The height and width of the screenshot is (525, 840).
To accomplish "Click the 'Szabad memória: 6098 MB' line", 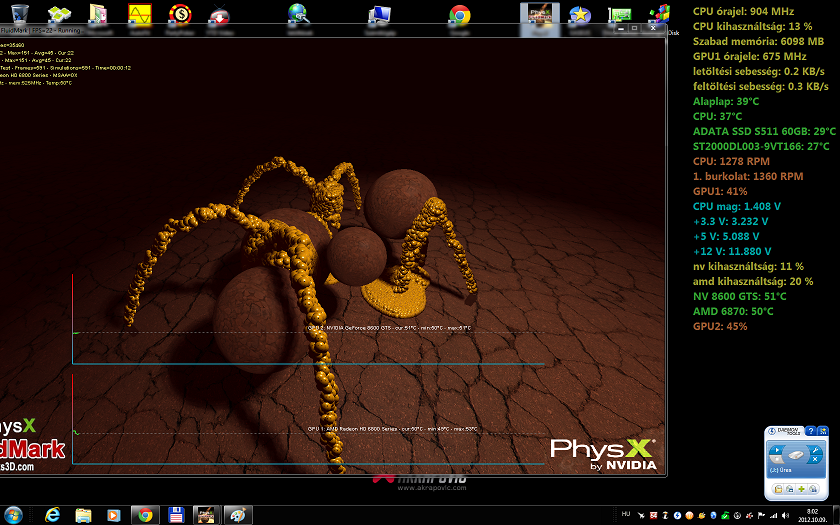I will tap(758, 41).
